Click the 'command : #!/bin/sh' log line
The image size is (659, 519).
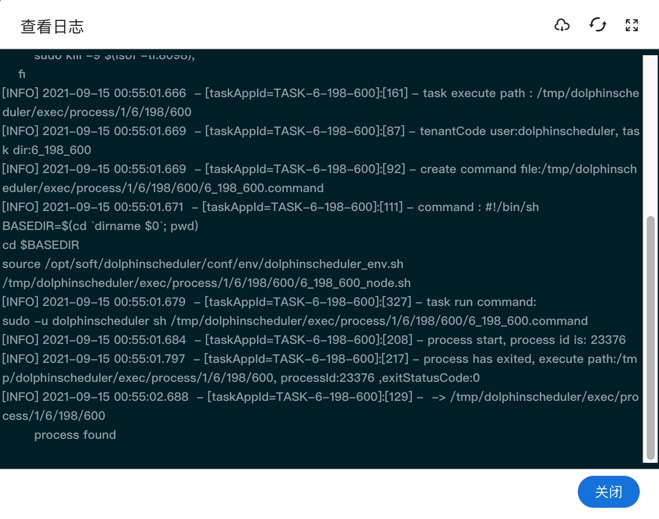point(270,207)
